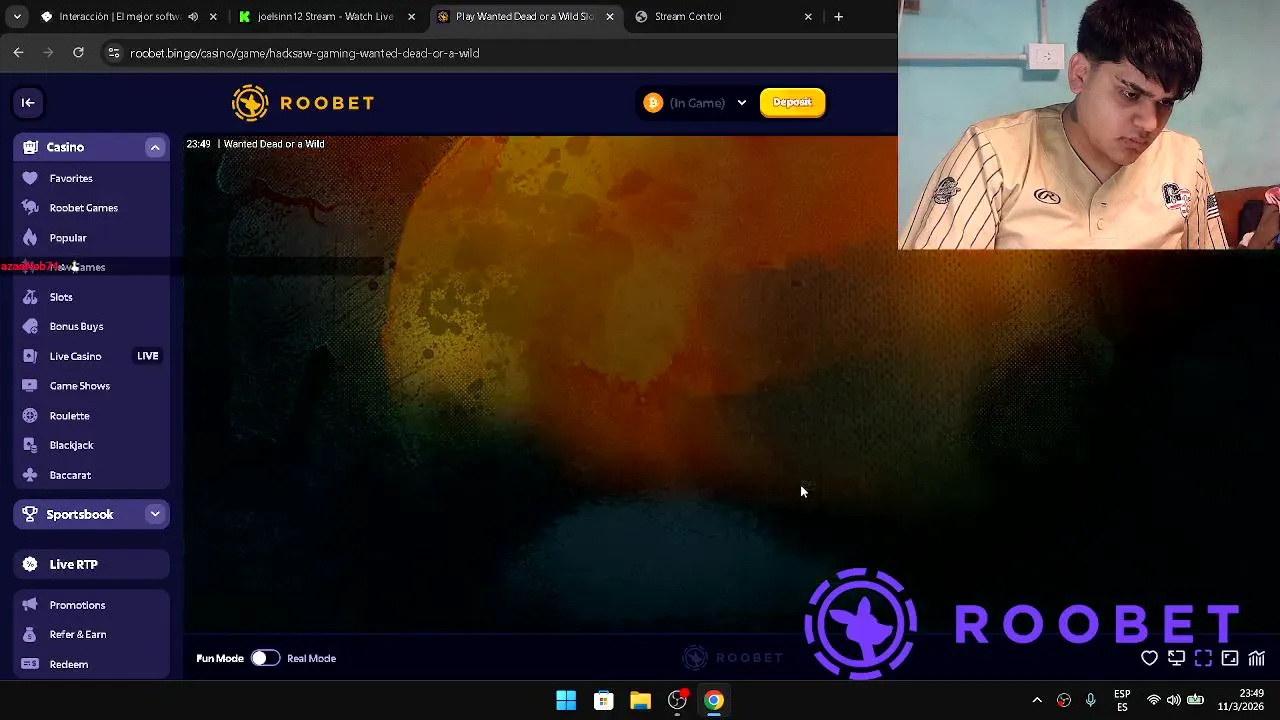1280x720 pixels.
Task: Toggle between Fun Mode and Real Mode
Action: [x=265, y=658]
